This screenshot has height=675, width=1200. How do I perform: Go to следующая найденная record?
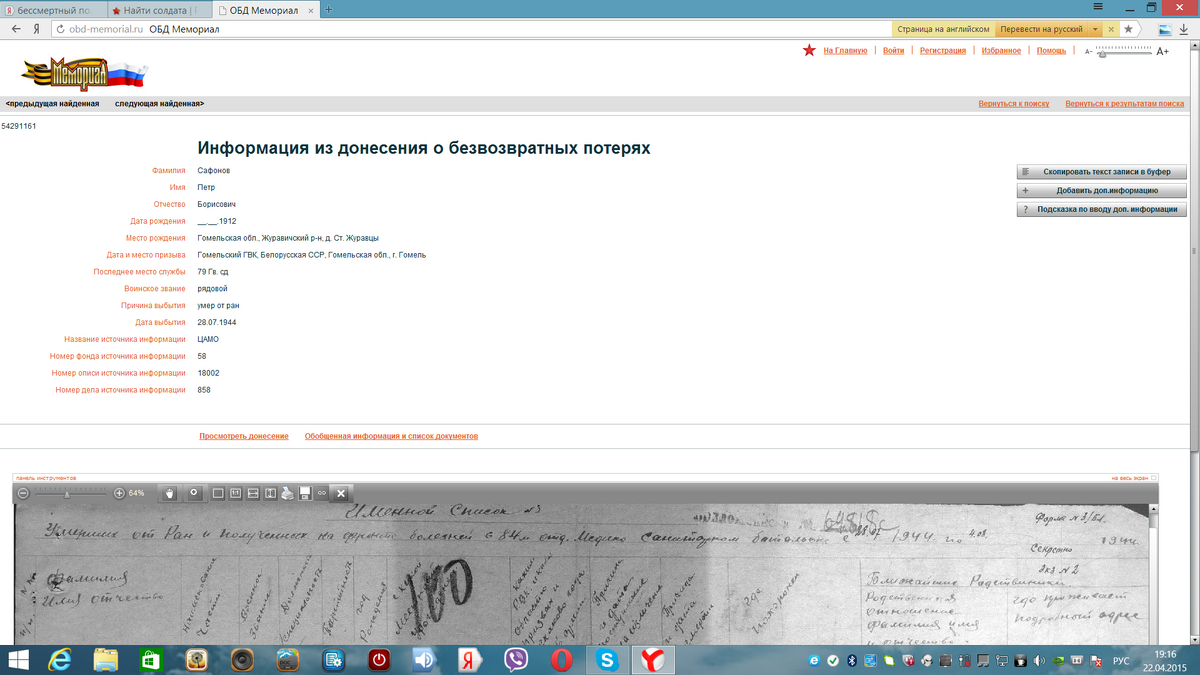[159, 104]
